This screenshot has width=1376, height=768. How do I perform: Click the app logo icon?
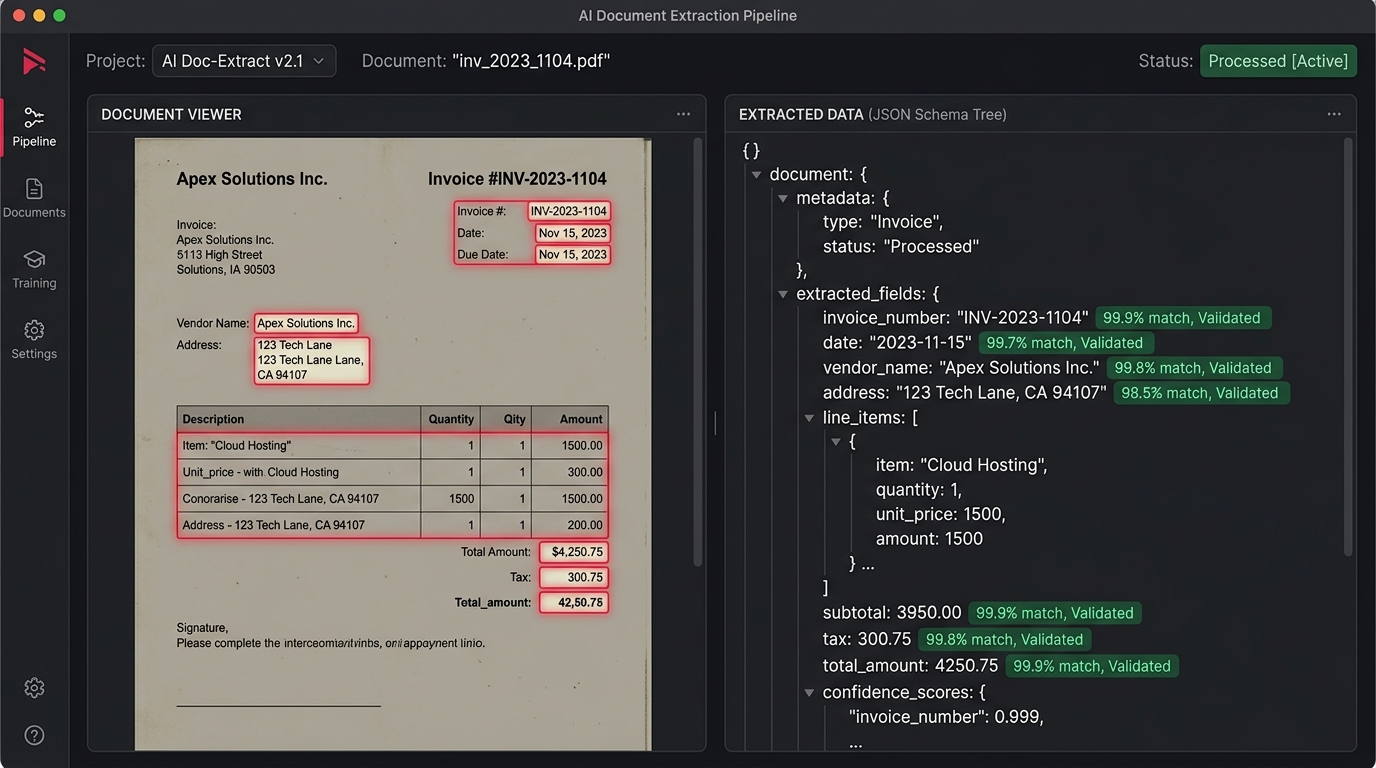(34, 61)
